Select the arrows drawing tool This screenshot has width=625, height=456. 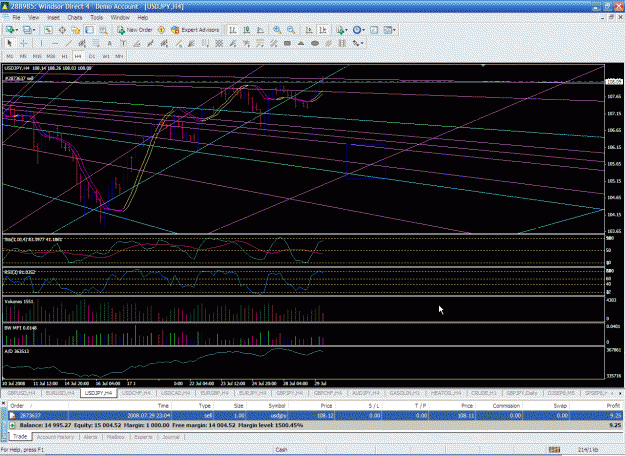point(355,43)
